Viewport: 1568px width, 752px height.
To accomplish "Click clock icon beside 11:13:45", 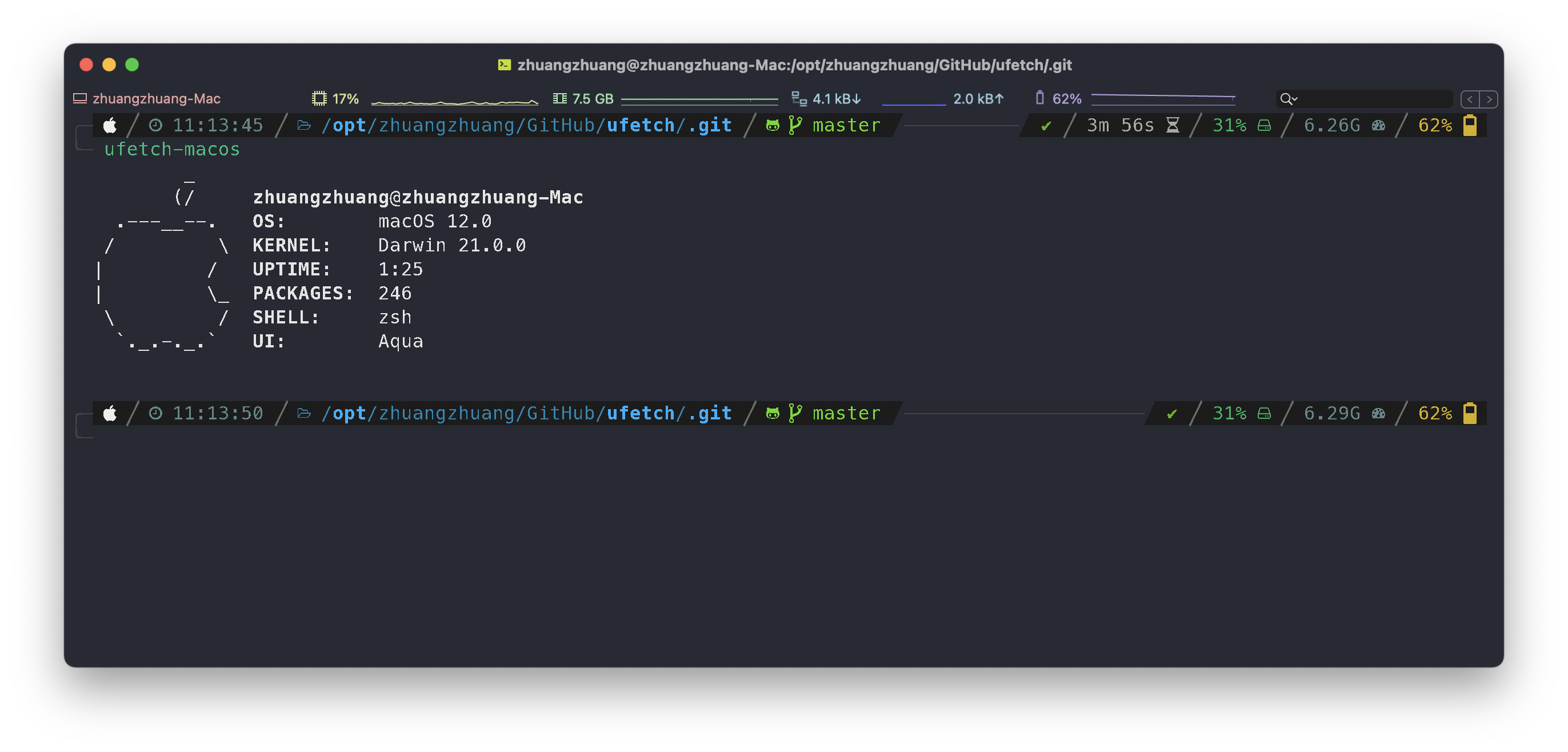I will click(x=156, y=126).
